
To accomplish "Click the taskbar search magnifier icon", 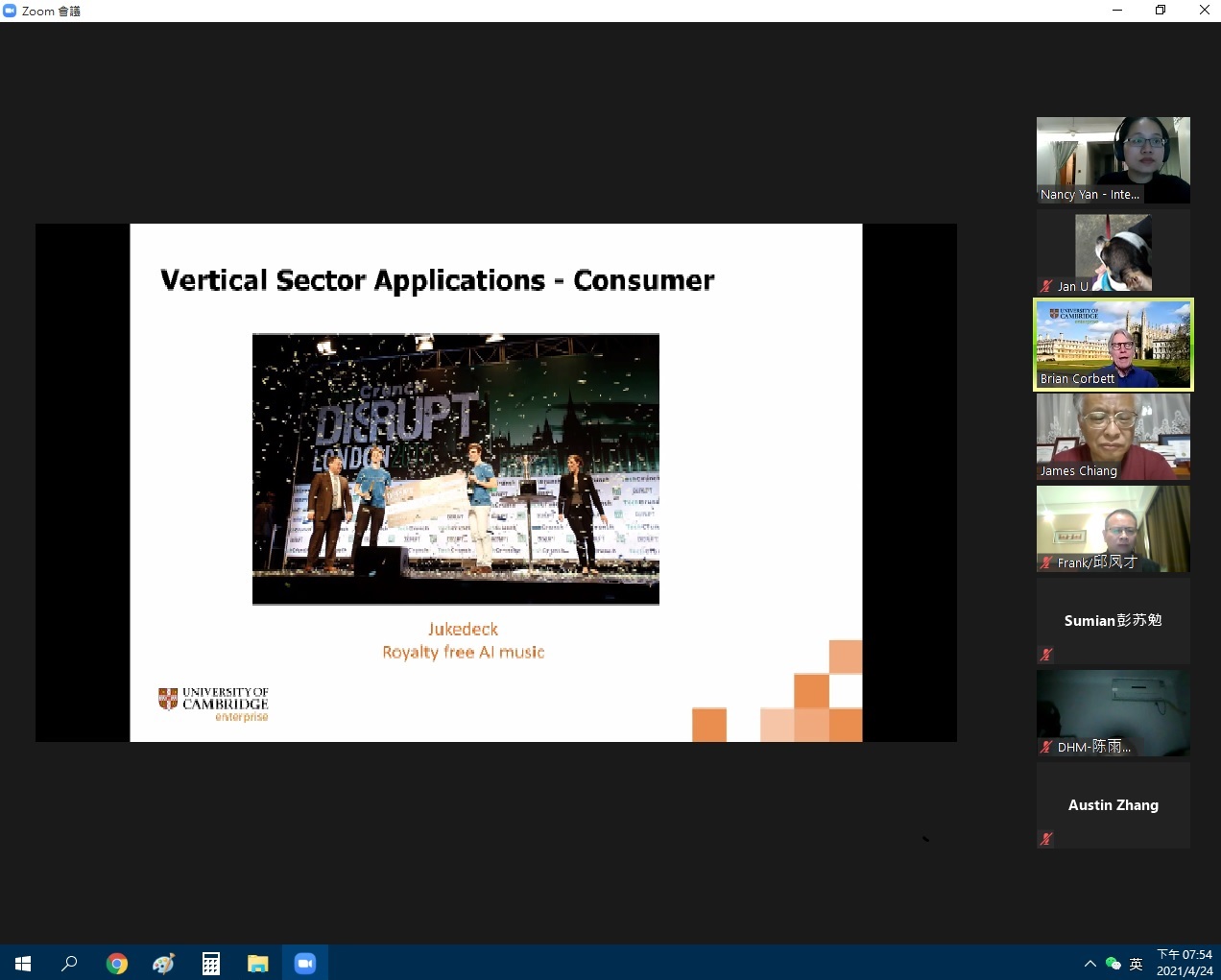I will [x=69, y=963].
